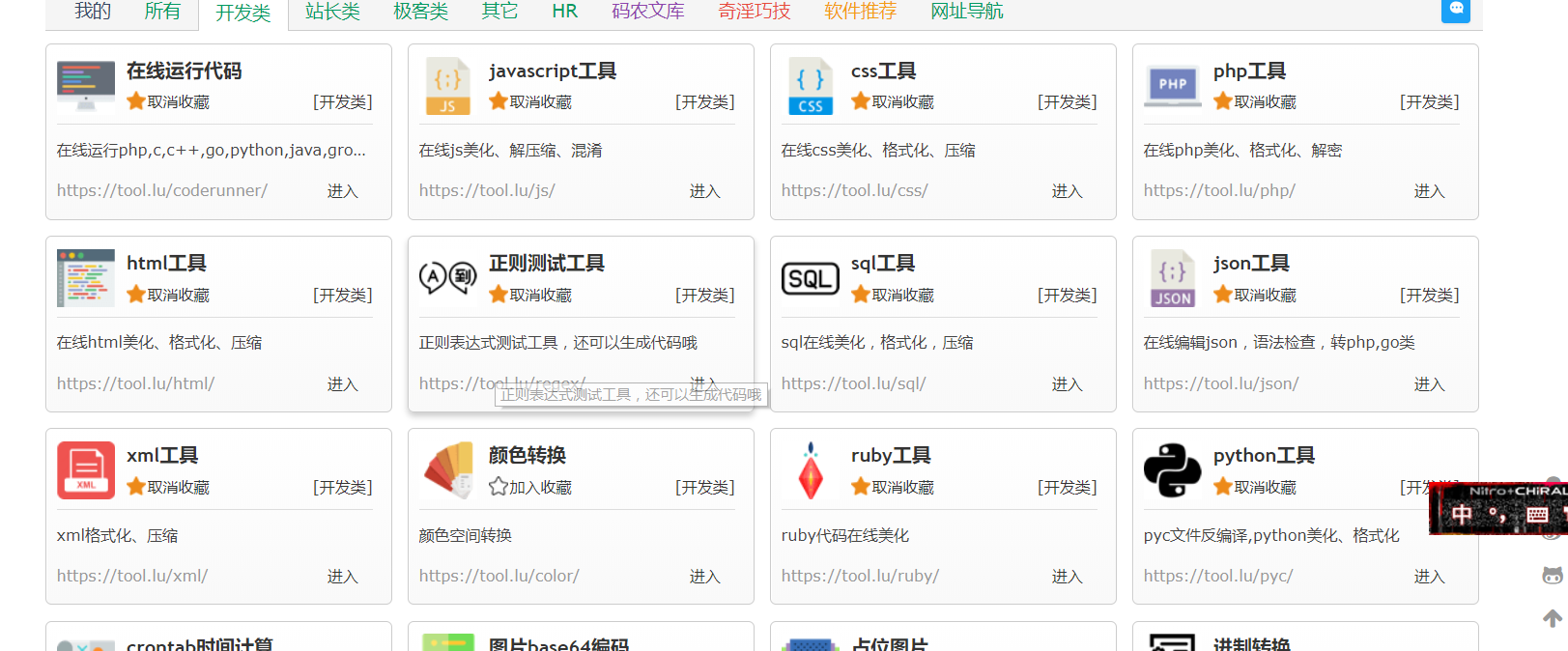Toggle 取消收藏 star for python工具

click(1255, 487)
